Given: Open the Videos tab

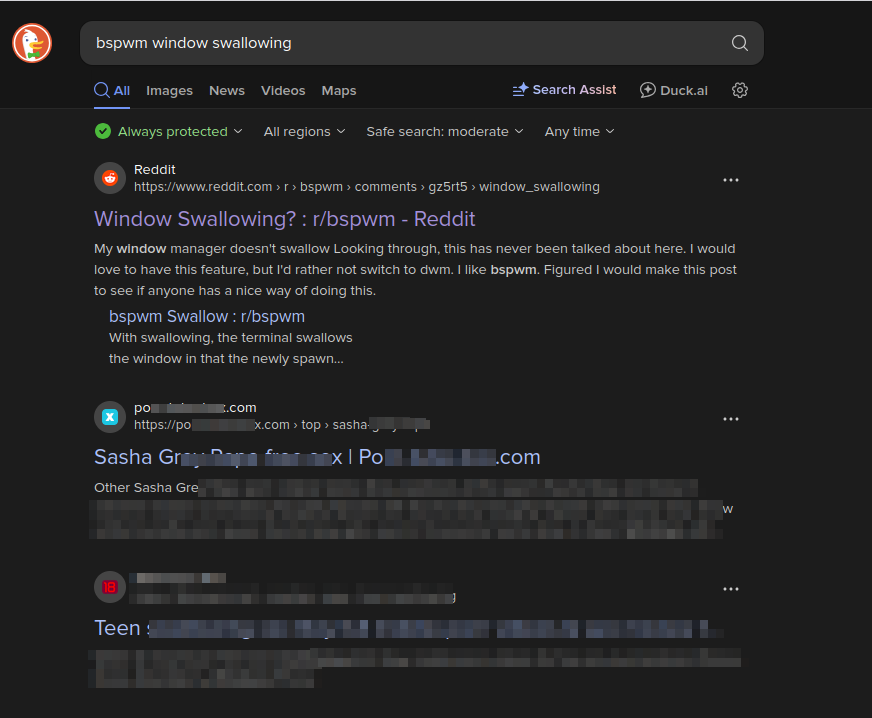Looking at the screenshot, I should pyautogui.click(x=283, y=91).
